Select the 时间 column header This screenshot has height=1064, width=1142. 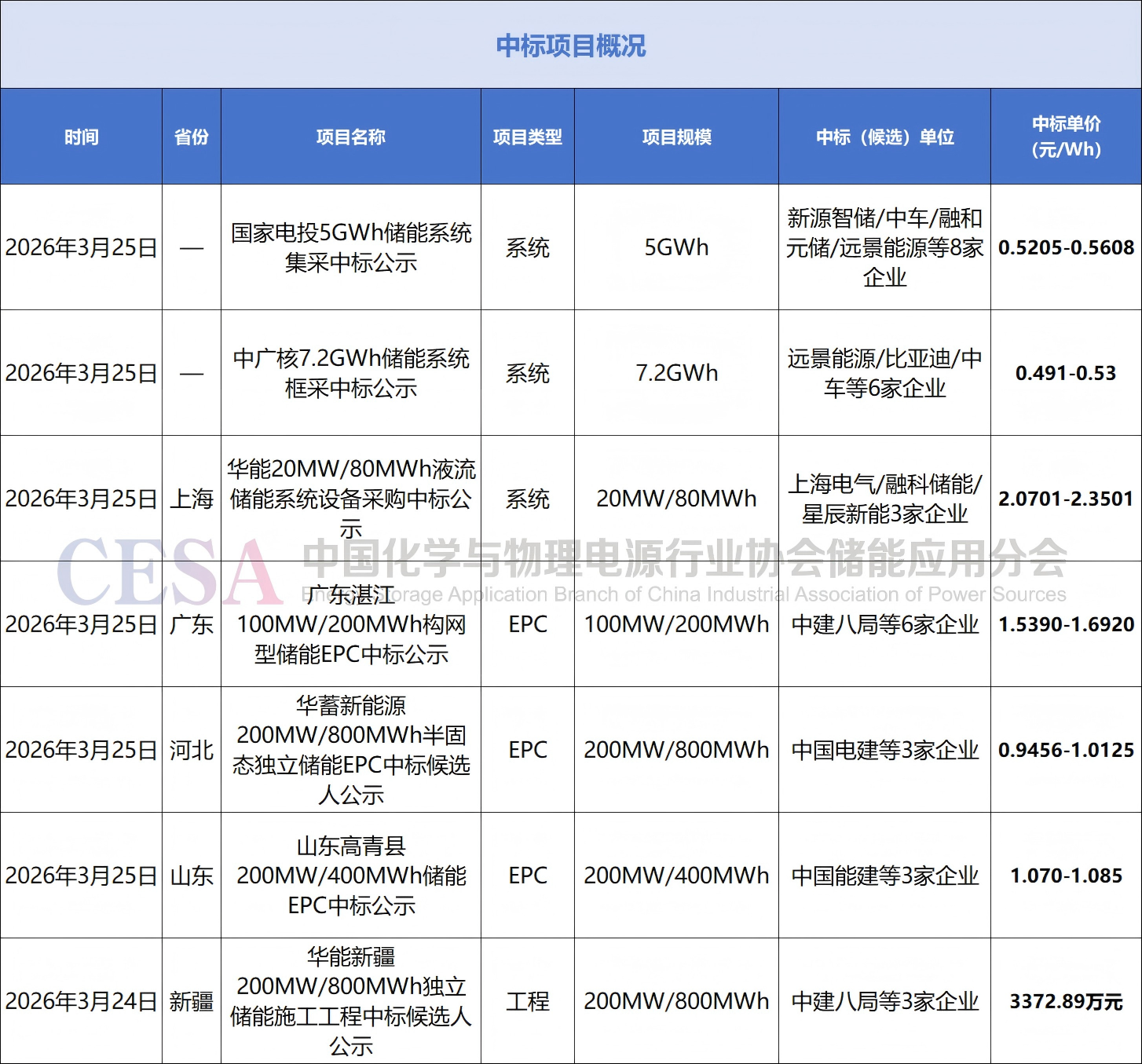tap(81, 137)
